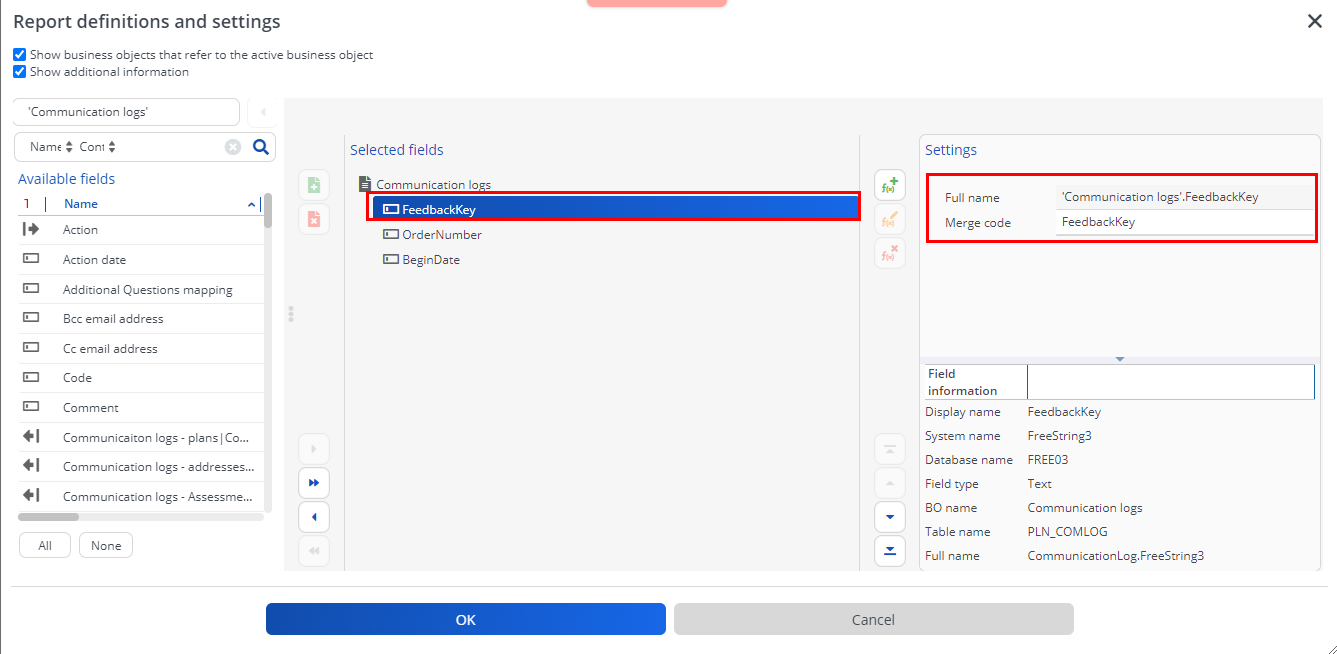Select 'Communicaiton logs - plans' row
The width and height of the screenshot is (1337, 654).
pyautogui.click(x=140, y=437)
